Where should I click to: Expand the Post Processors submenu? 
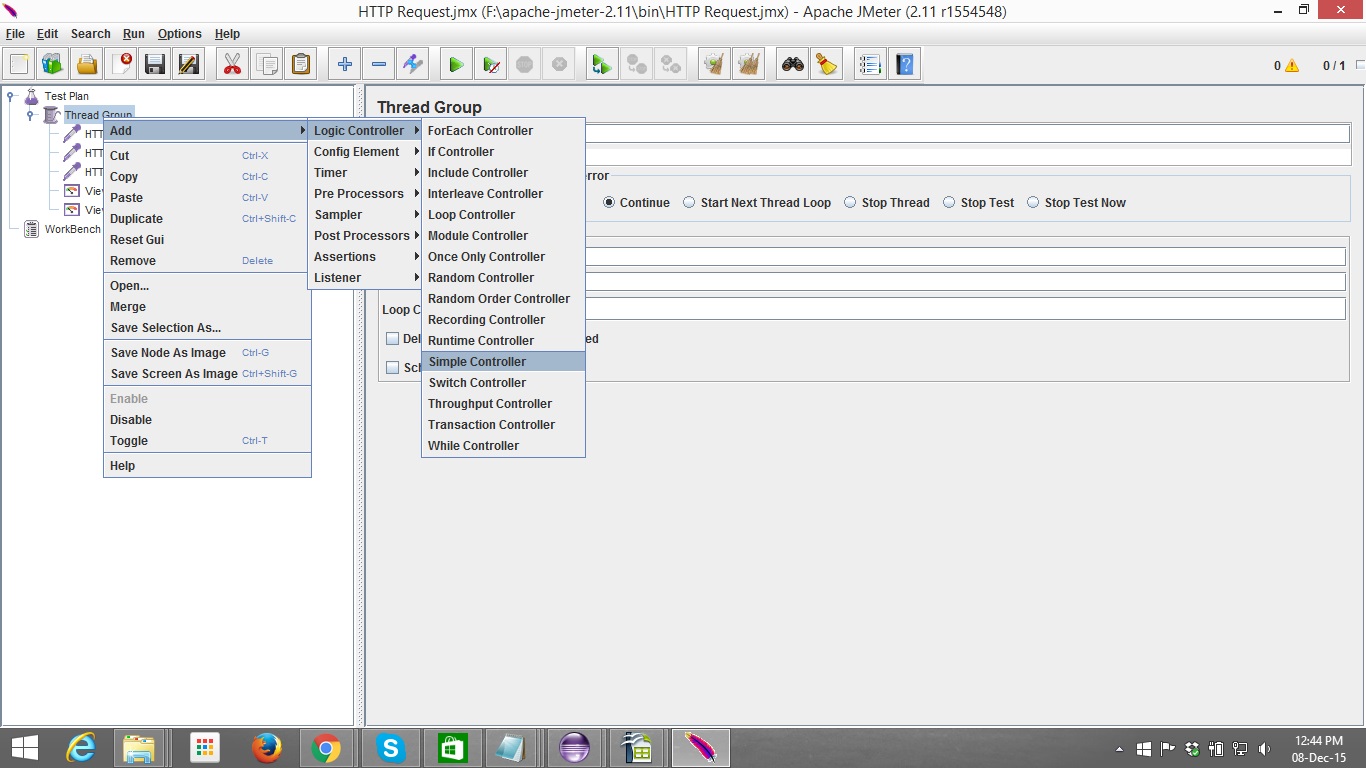(x=364, y=236)
